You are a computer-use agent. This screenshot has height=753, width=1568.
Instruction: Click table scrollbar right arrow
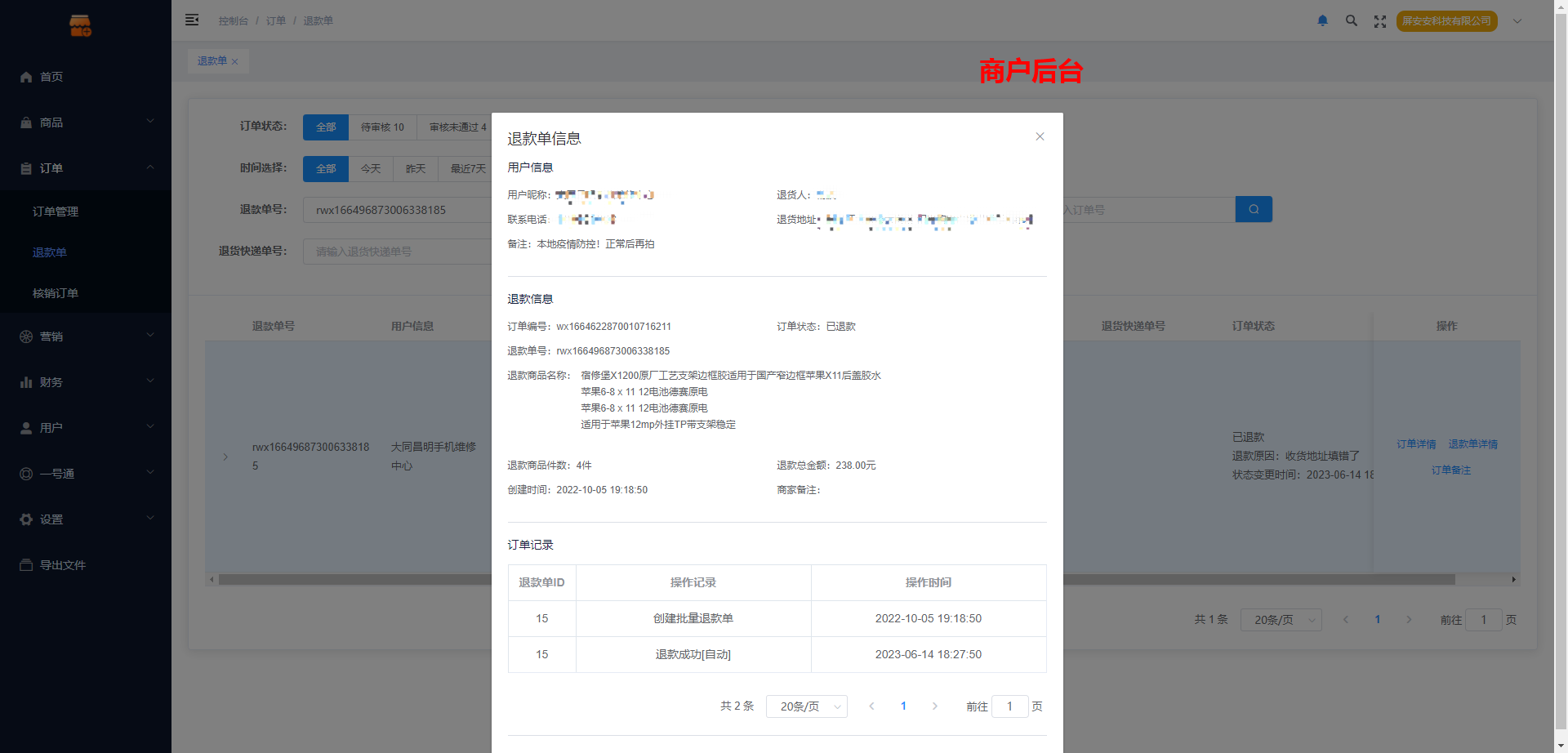coord(1514,580)
